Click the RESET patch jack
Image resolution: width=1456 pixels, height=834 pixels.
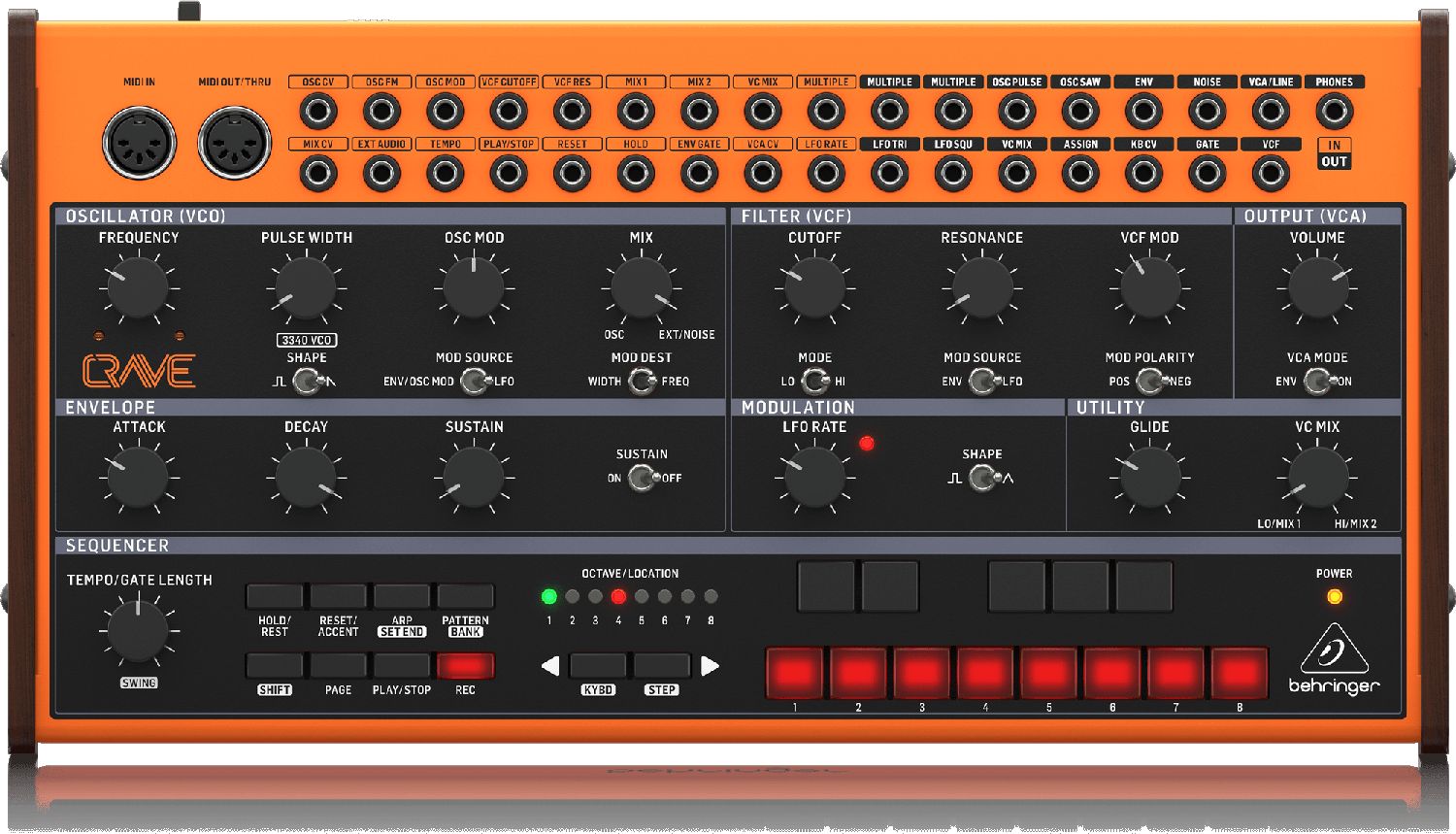[572, 174]
